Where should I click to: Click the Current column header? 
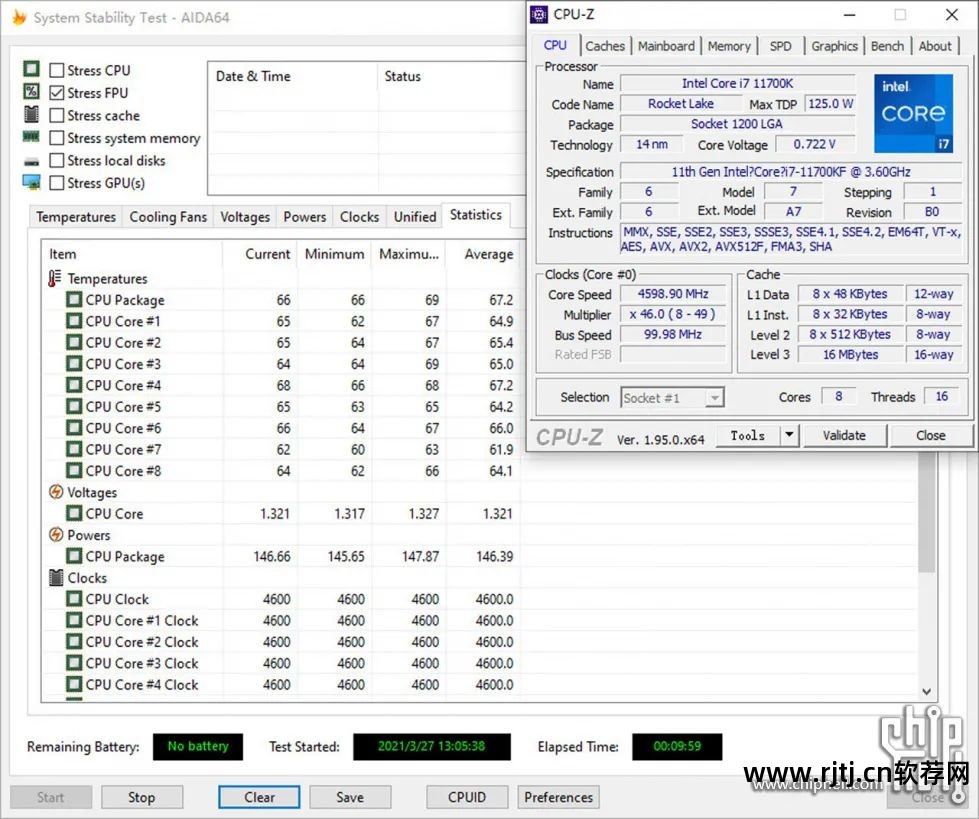tap(260, 254)
